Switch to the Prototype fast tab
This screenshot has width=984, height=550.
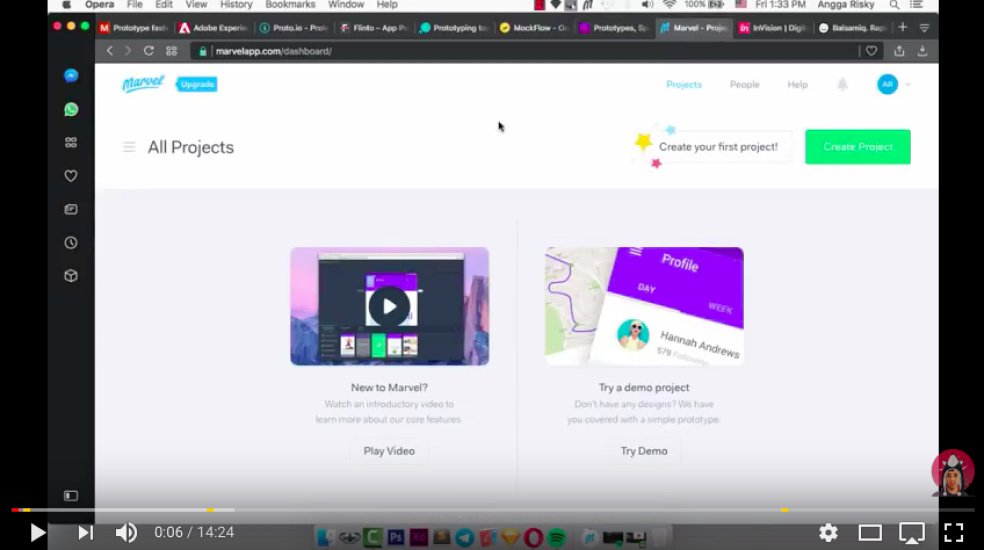pos(134,28)
